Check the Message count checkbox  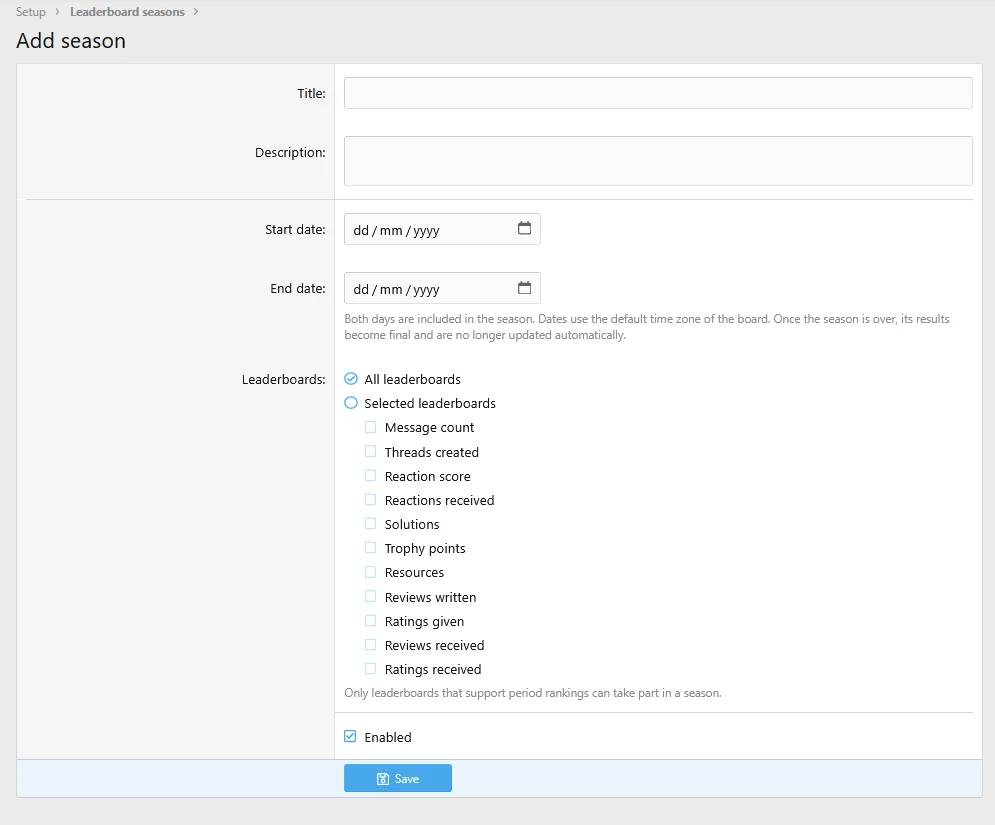coord(371,427)
